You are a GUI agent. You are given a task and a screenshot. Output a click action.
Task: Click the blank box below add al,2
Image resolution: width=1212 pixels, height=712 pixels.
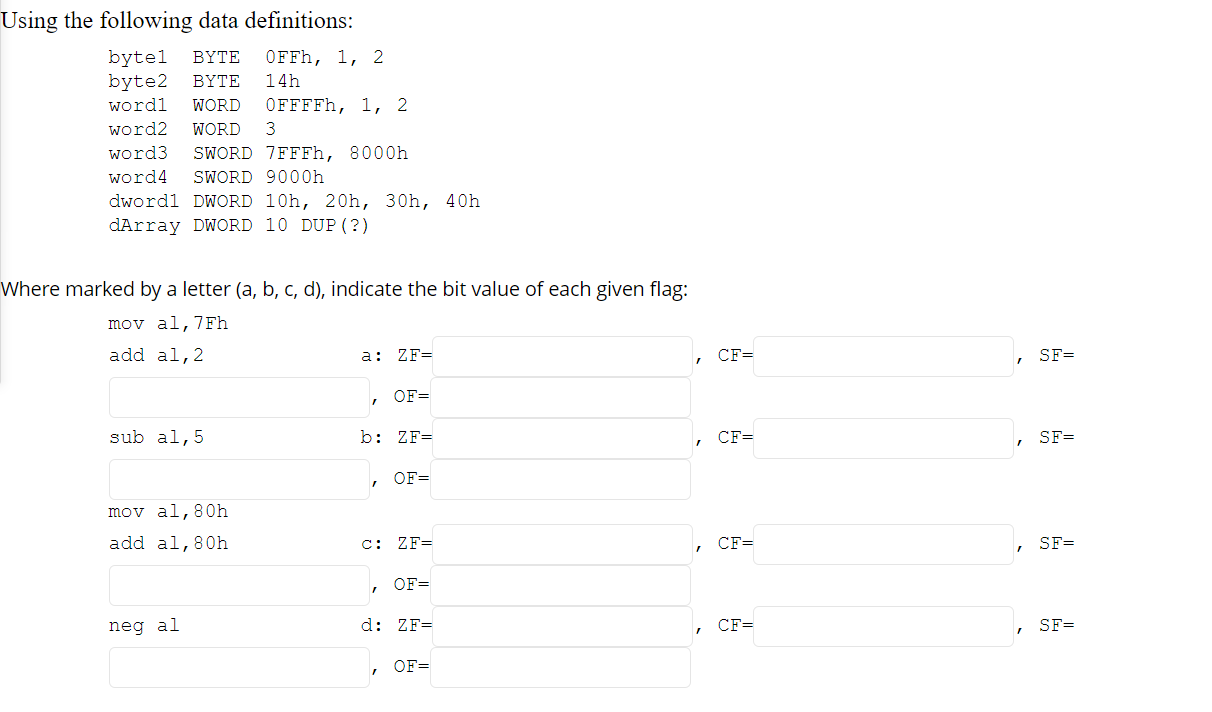[x=239, y=397]
